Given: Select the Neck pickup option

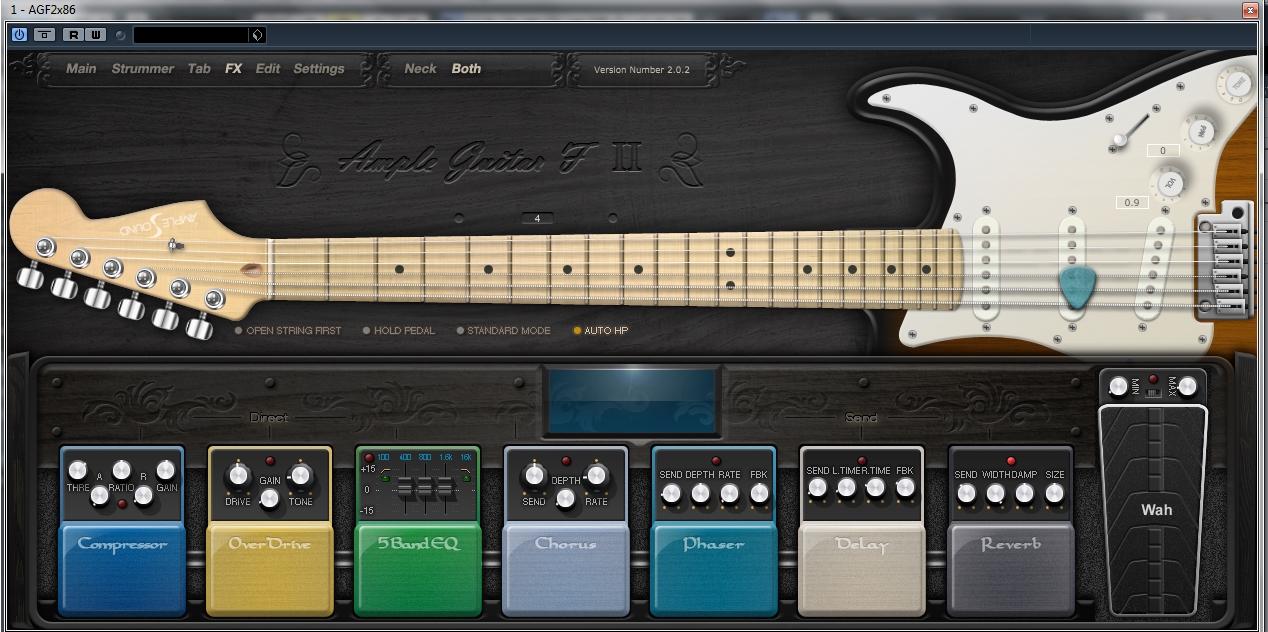Looking at the screenshot, I should pyautogui.click(x=420, y=69).
